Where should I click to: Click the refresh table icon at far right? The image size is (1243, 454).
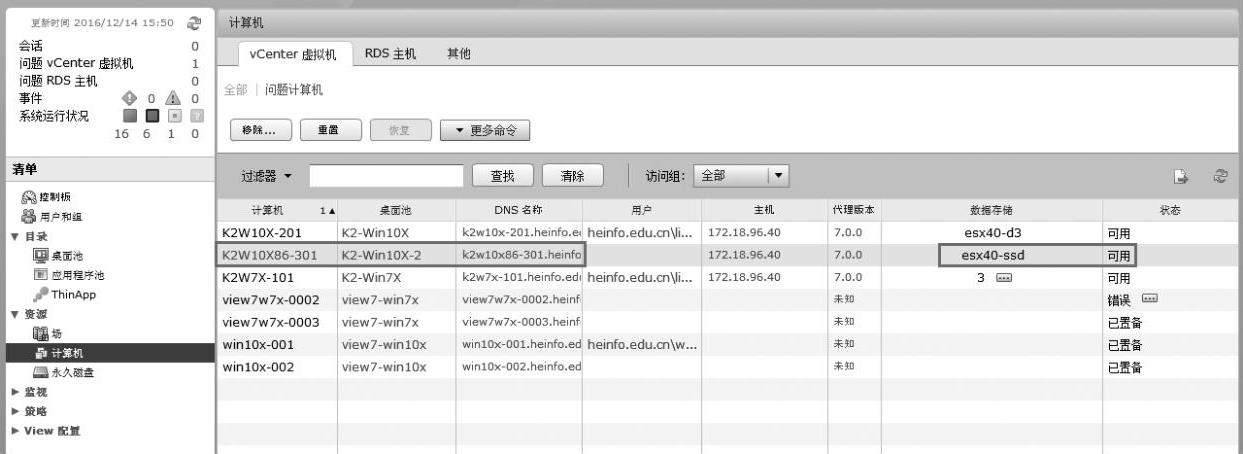click(1219, 176)
